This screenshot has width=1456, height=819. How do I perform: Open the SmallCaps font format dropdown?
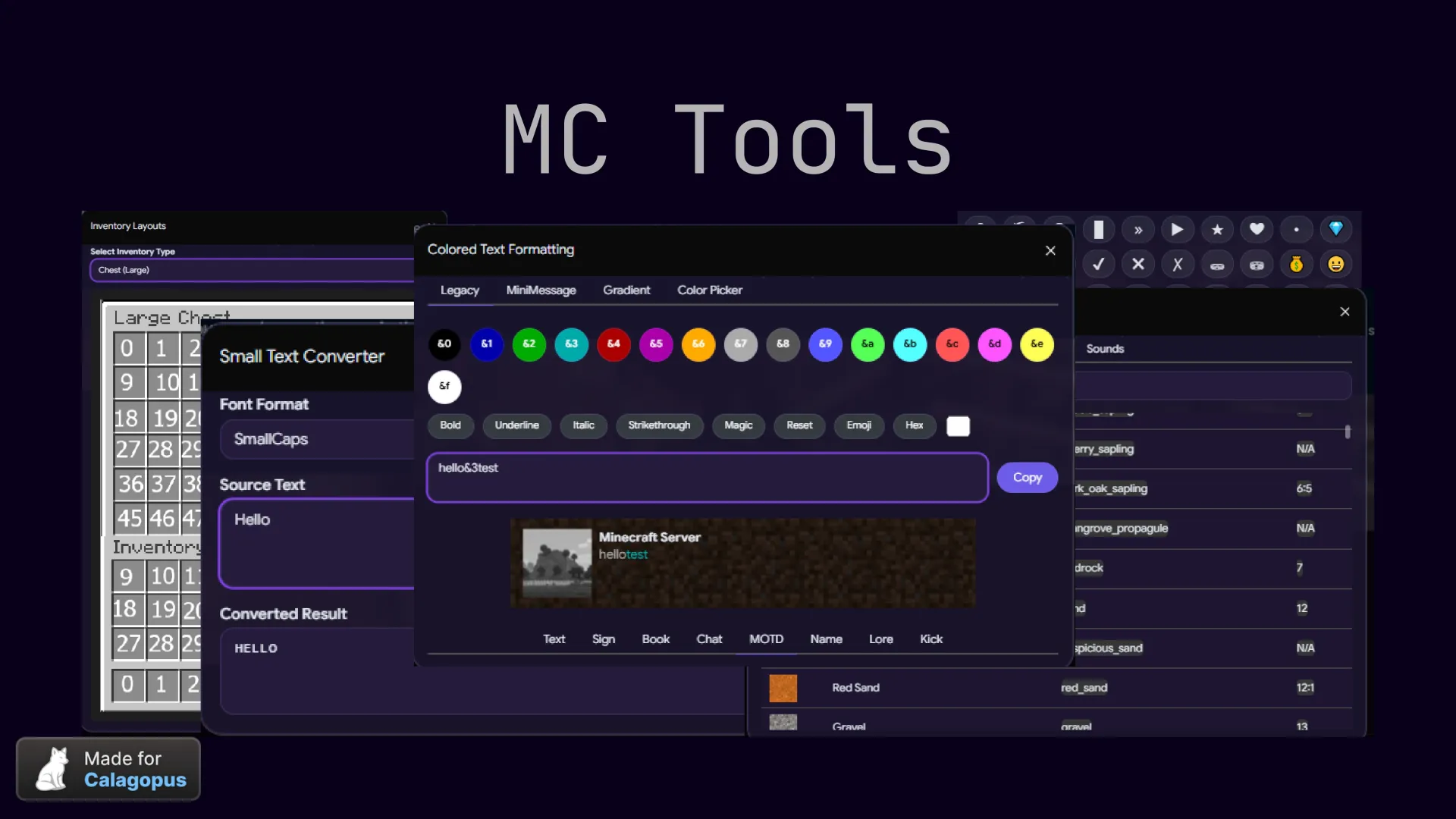[318, 440]
